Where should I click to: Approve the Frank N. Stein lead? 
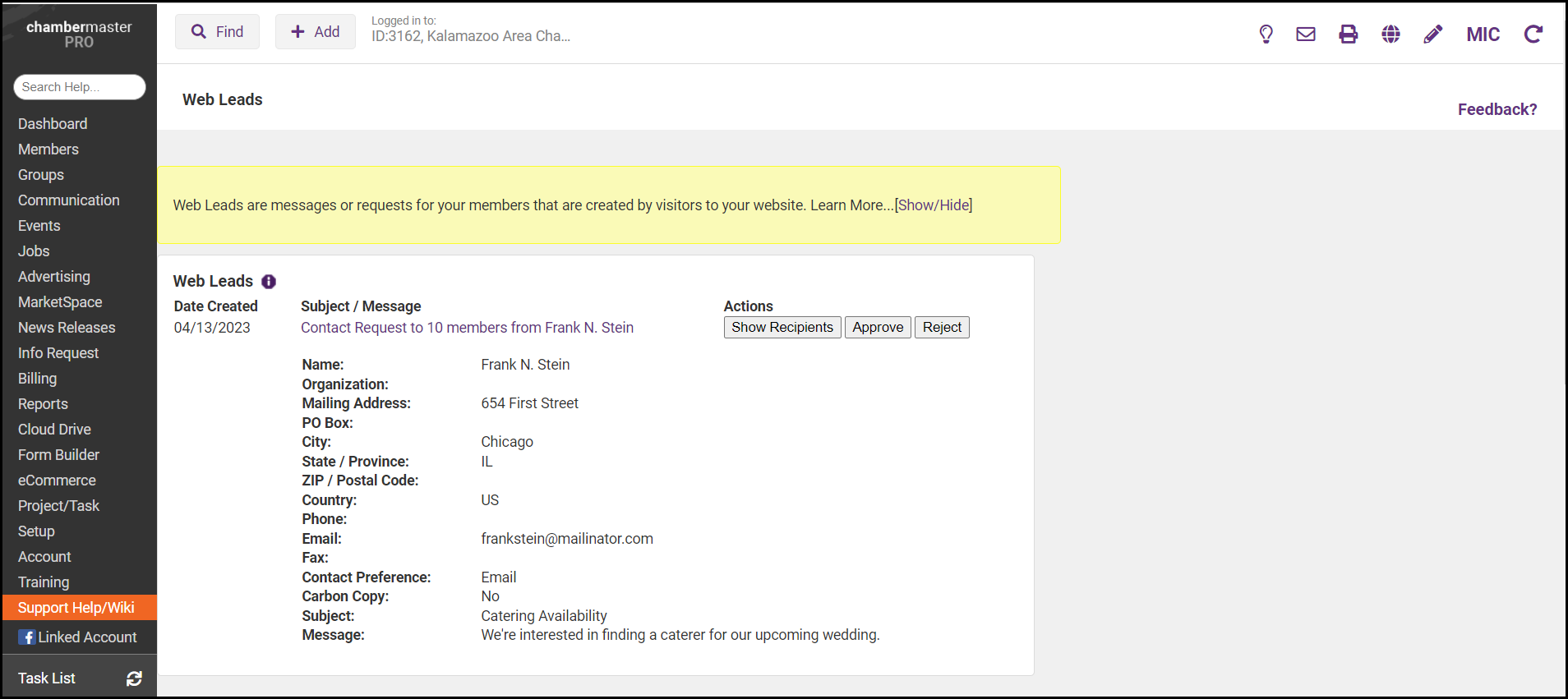[877, 328]
